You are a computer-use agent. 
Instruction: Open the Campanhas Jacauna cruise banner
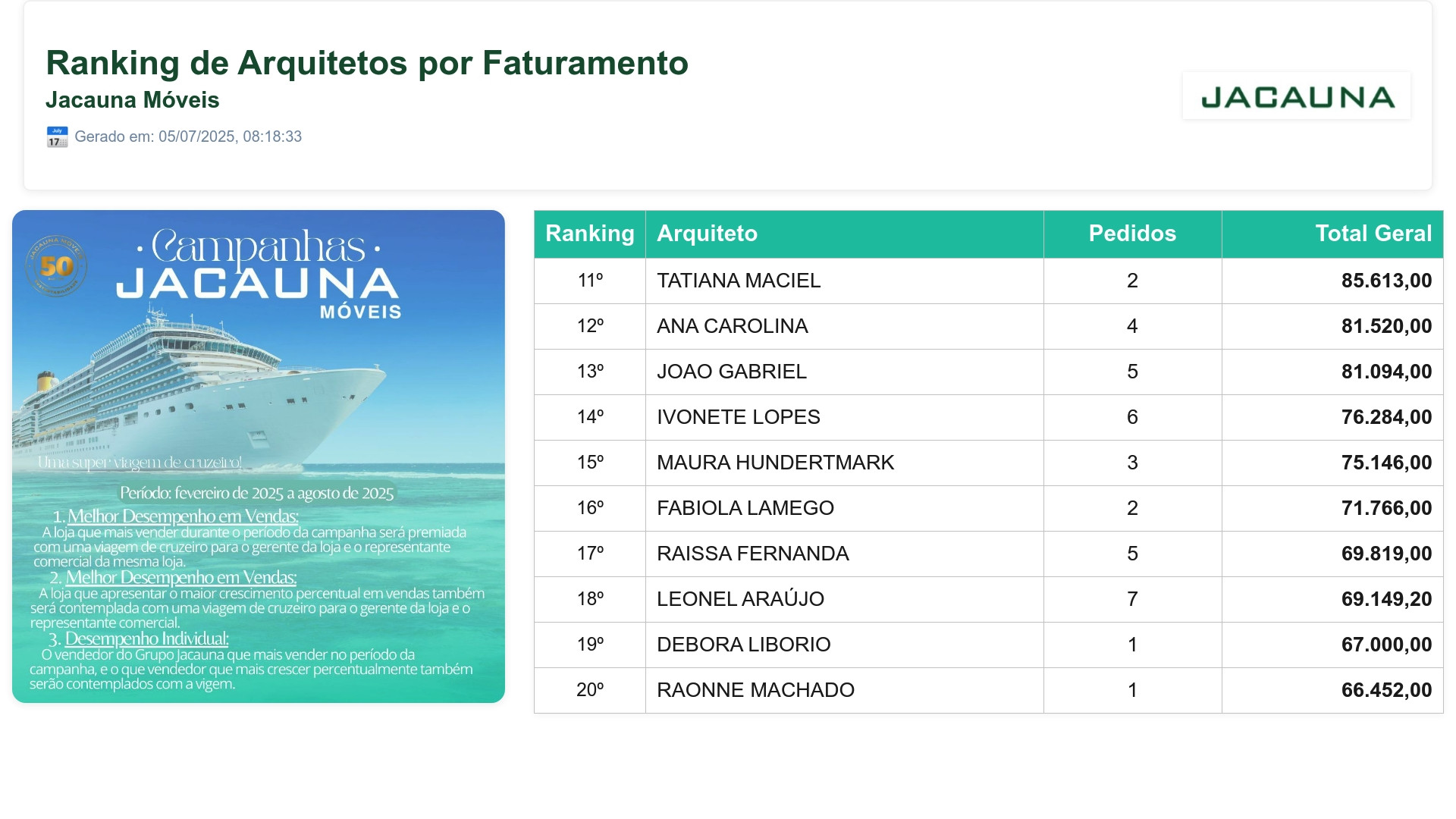pyautogui.click(x=259, y=457)
